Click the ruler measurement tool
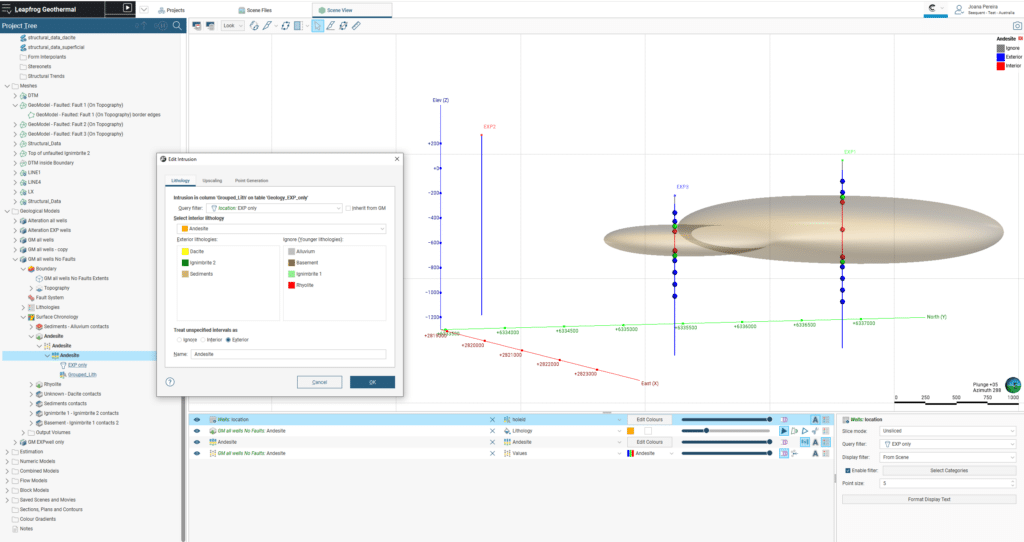The width and height of the screenshot is (1024, 542). (356, 26)
